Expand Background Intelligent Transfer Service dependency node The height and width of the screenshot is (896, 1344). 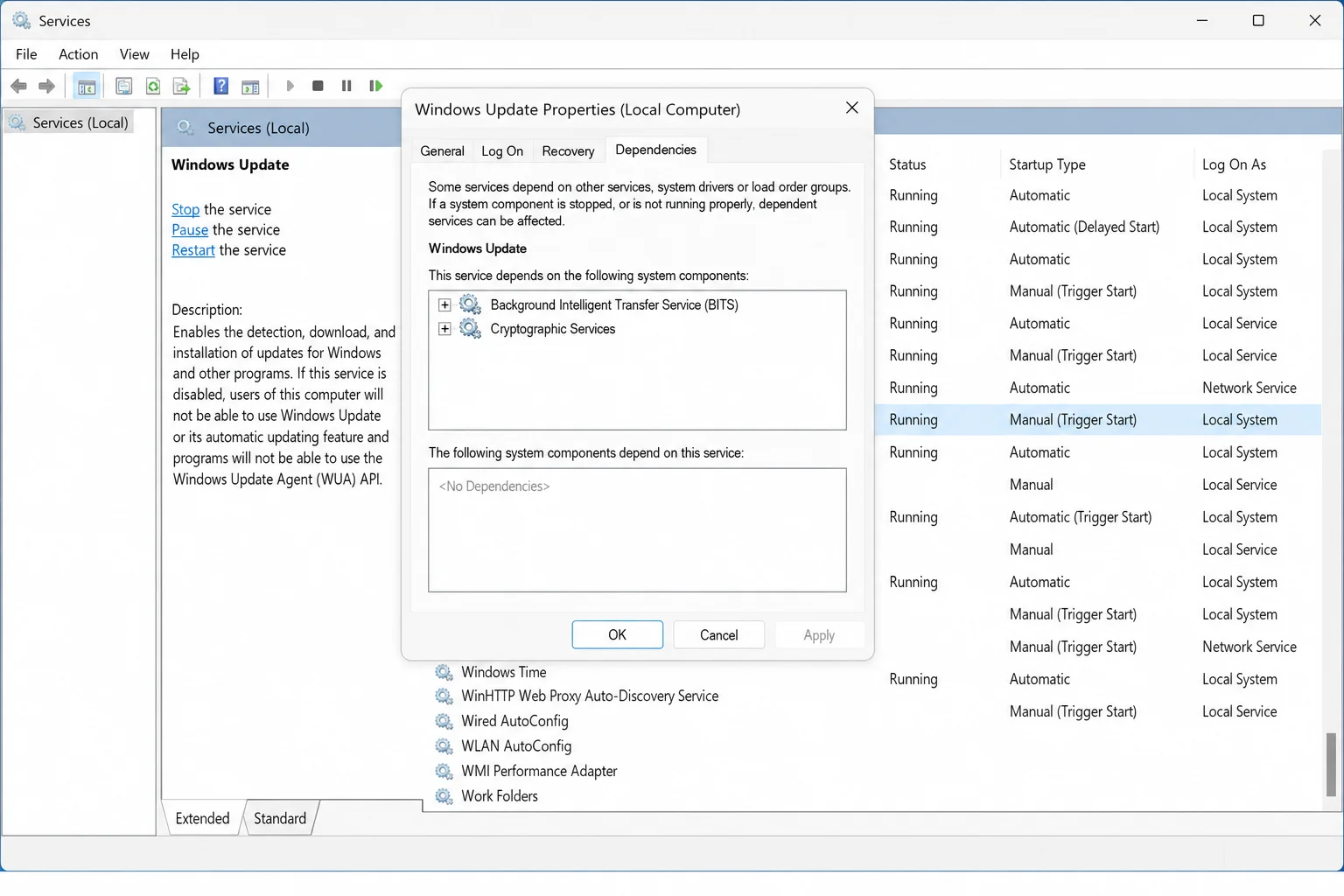pyautogui.click(x=444, y=304)
